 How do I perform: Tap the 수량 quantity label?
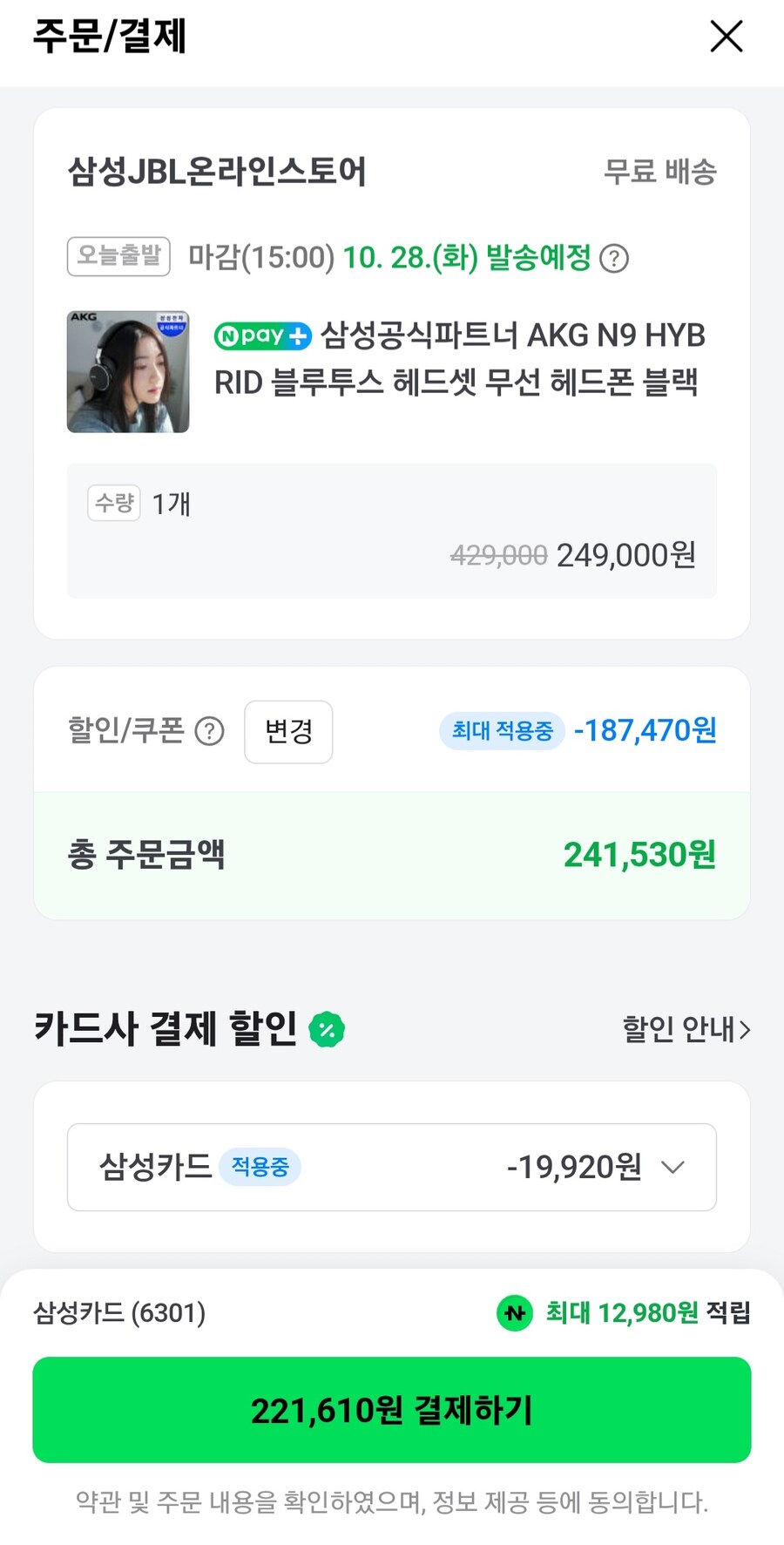coord(114,503)
